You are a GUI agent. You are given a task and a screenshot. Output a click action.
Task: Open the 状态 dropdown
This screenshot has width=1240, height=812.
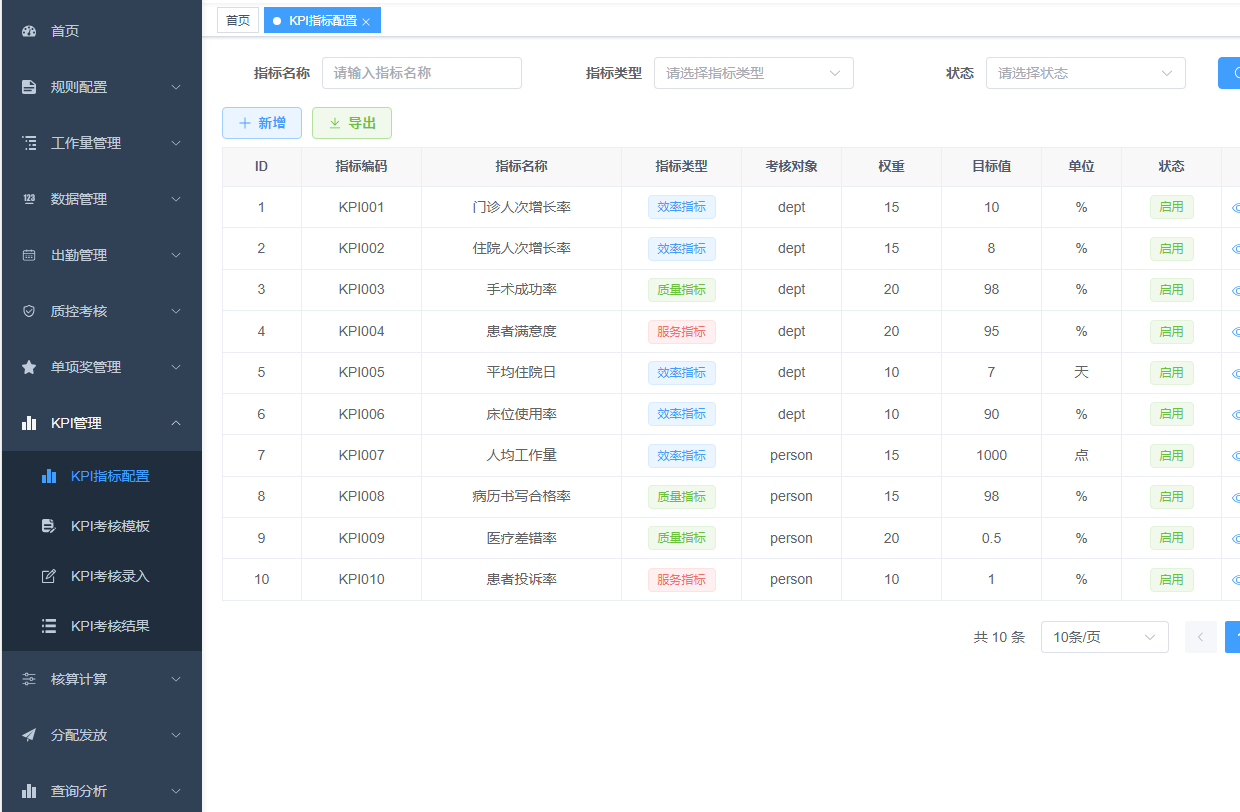pos(1086,73)
